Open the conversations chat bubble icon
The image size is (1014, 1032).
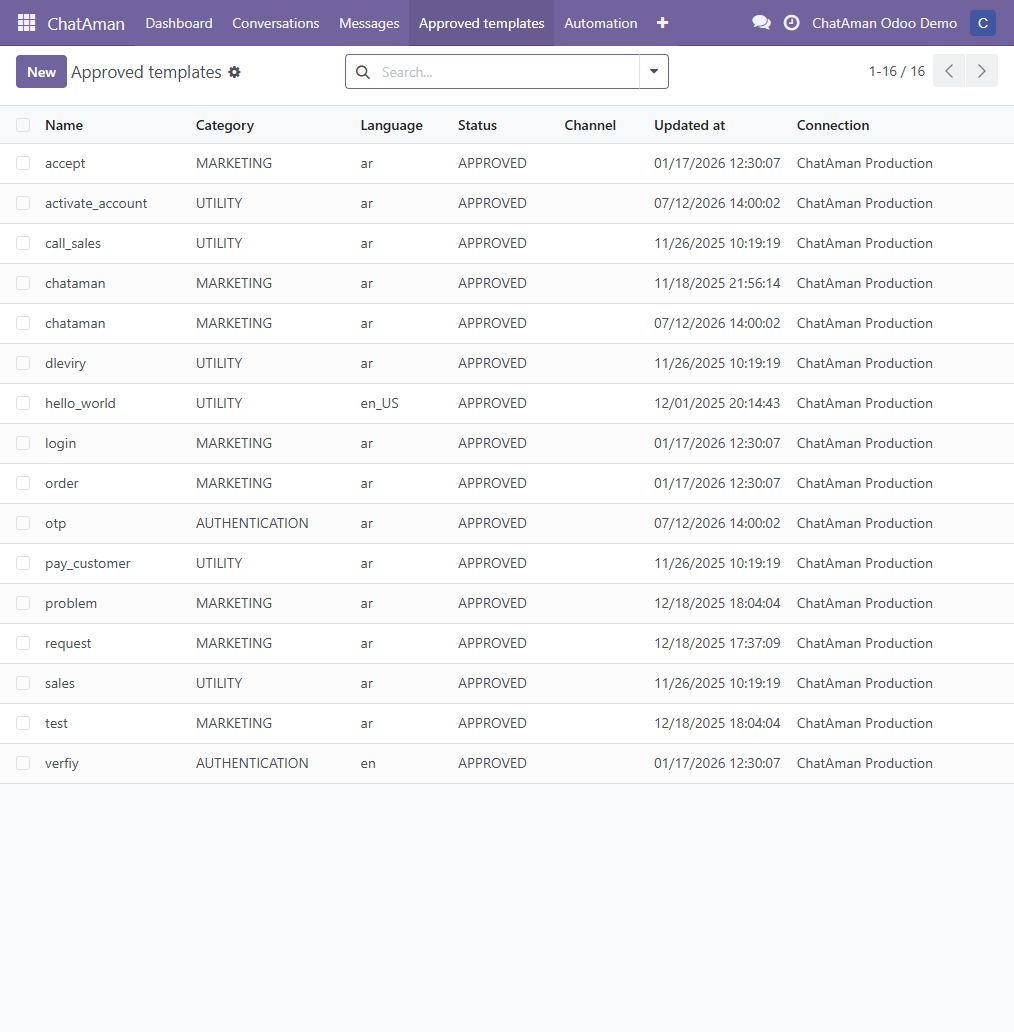(x=761, y=23)
